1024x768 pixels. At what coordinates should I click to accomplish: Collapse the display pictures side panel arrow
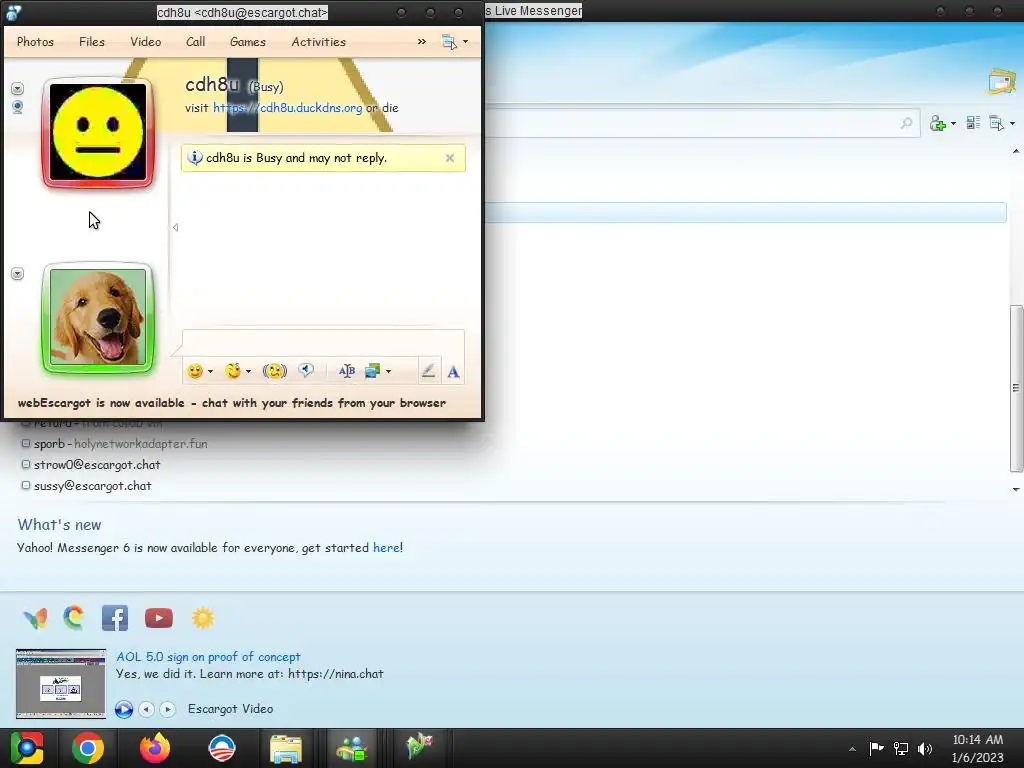pos(175,227)
